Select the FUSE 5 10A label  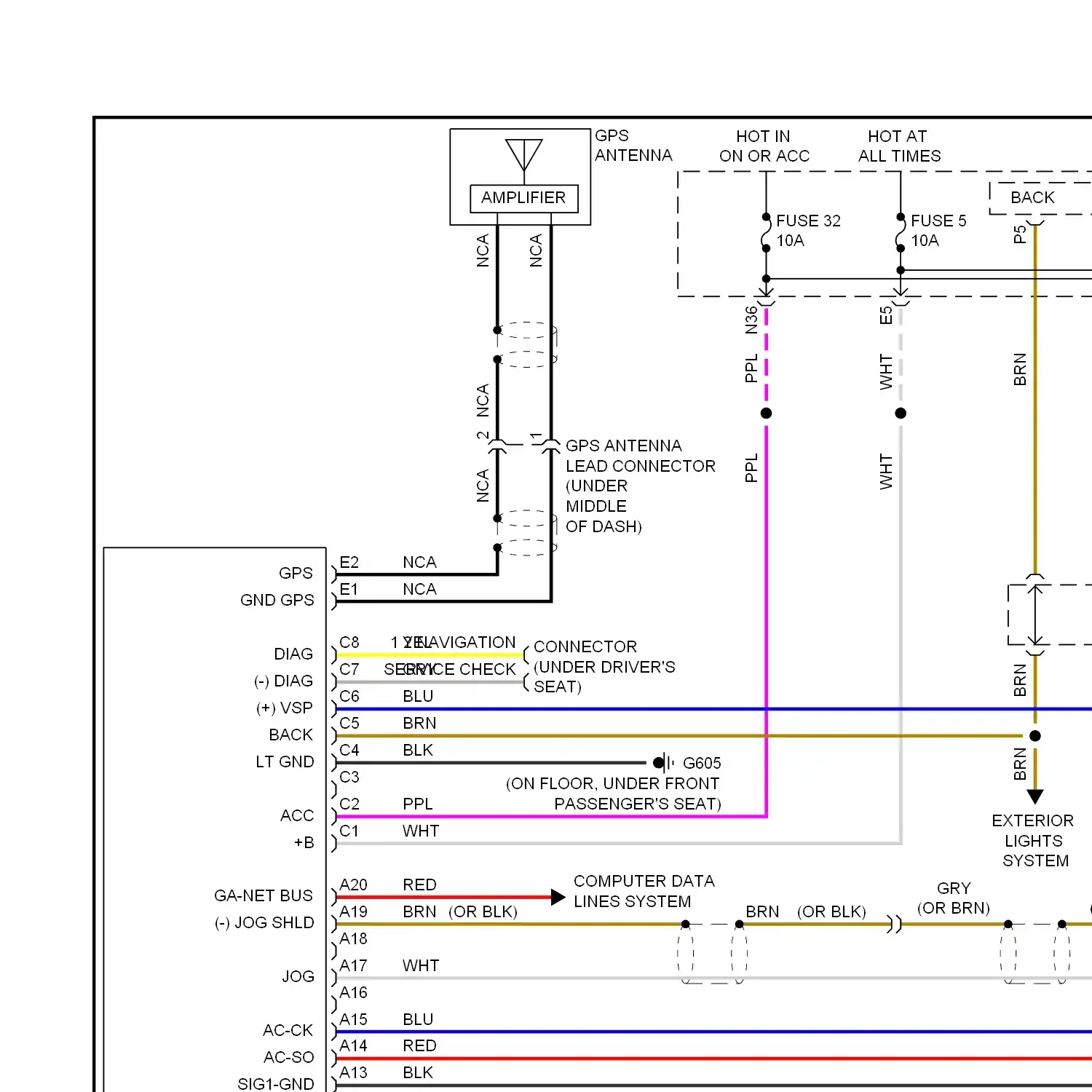[x=938, y=231]
